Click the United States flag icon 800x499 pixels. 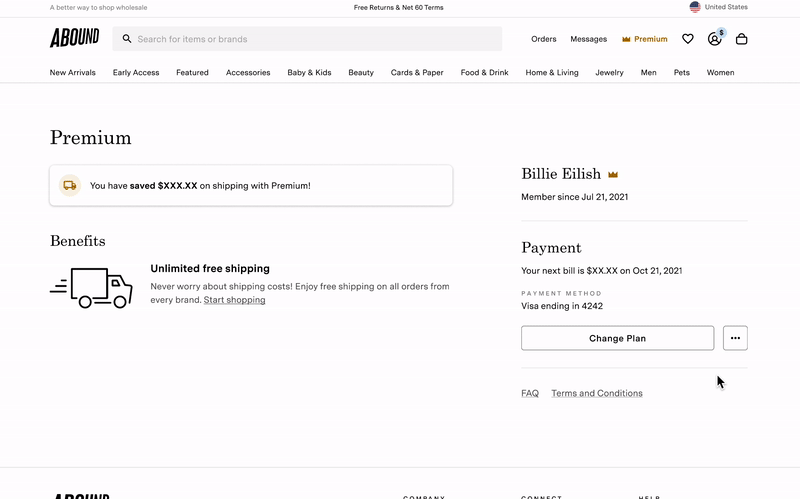point(695,7)
